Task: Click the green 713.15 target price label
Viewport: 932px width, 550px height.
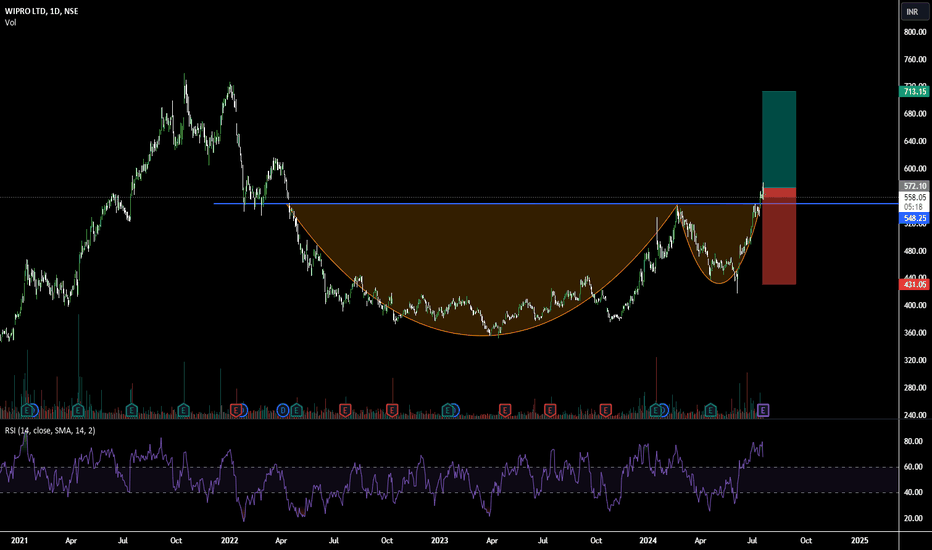Action: click(x=914, y=91)
